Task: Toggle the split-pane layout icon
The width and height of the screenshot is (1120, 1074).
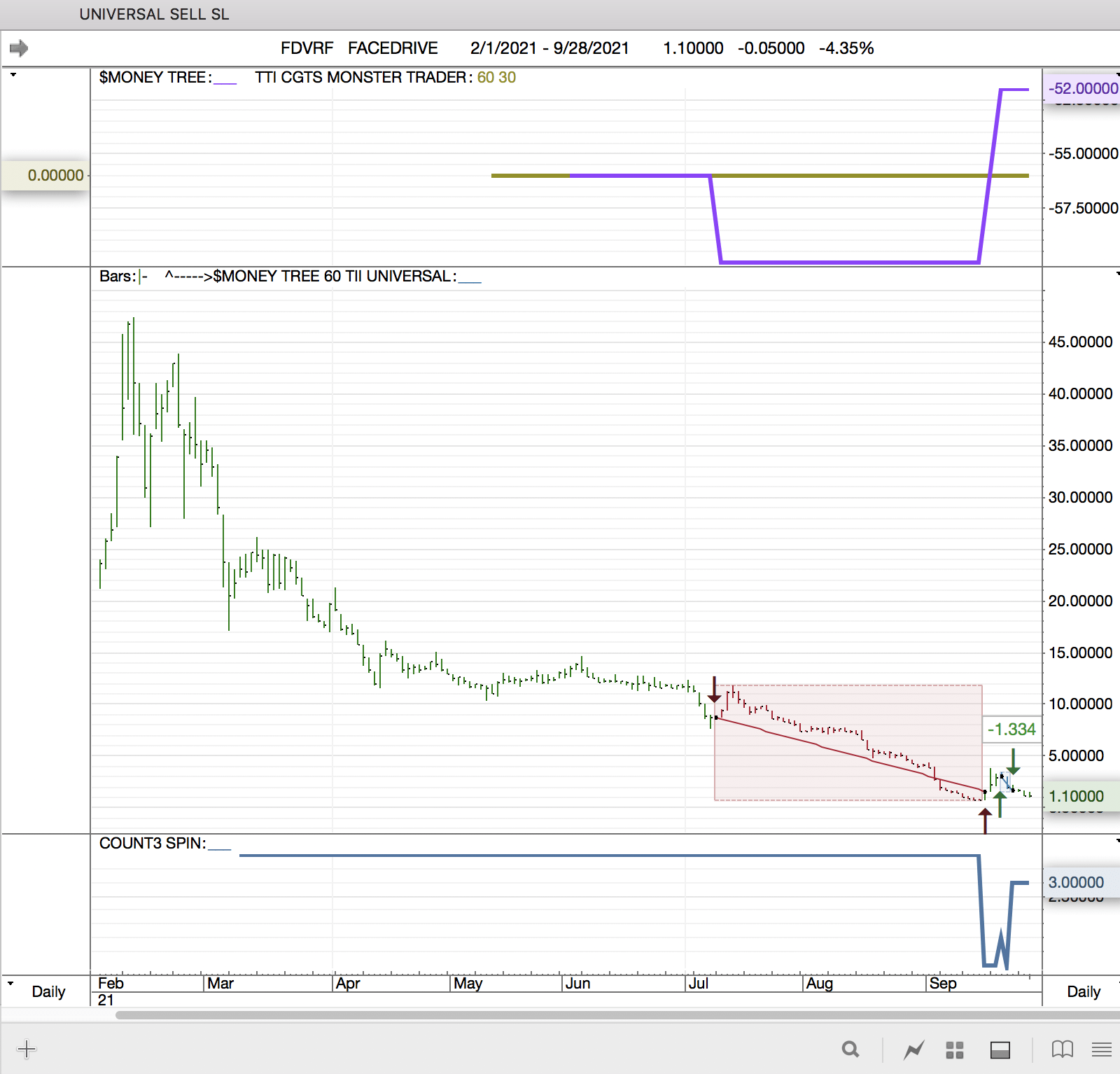Action: (1000, 1049)
